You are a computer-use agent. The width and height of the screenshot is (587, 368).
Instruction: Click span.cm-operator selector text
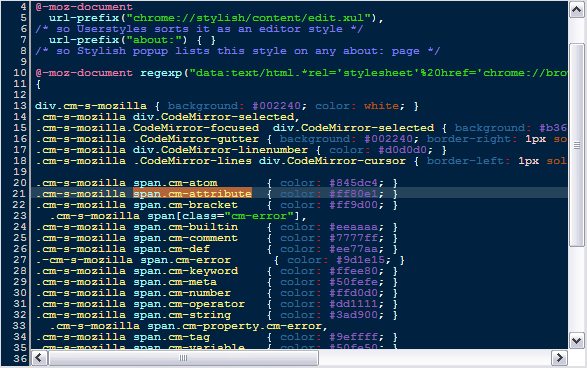(x=189, y=304)
